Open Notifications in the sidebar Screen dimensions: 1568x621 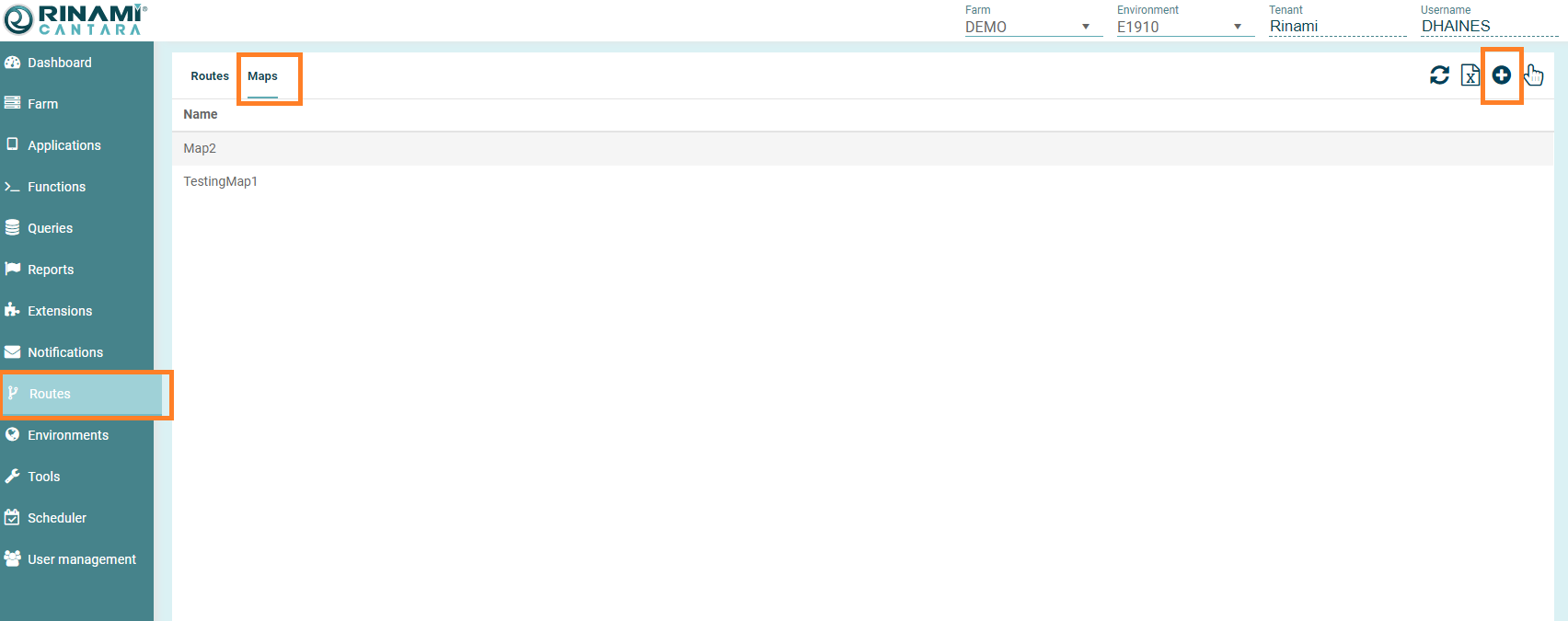(x=64, y=352)
